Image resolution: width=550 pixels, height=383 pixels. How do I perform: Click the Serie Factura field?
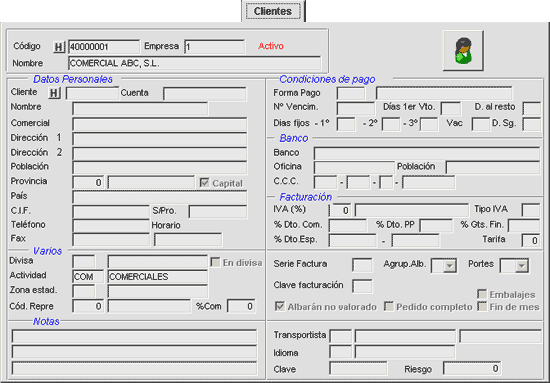[x=362, y=265]
